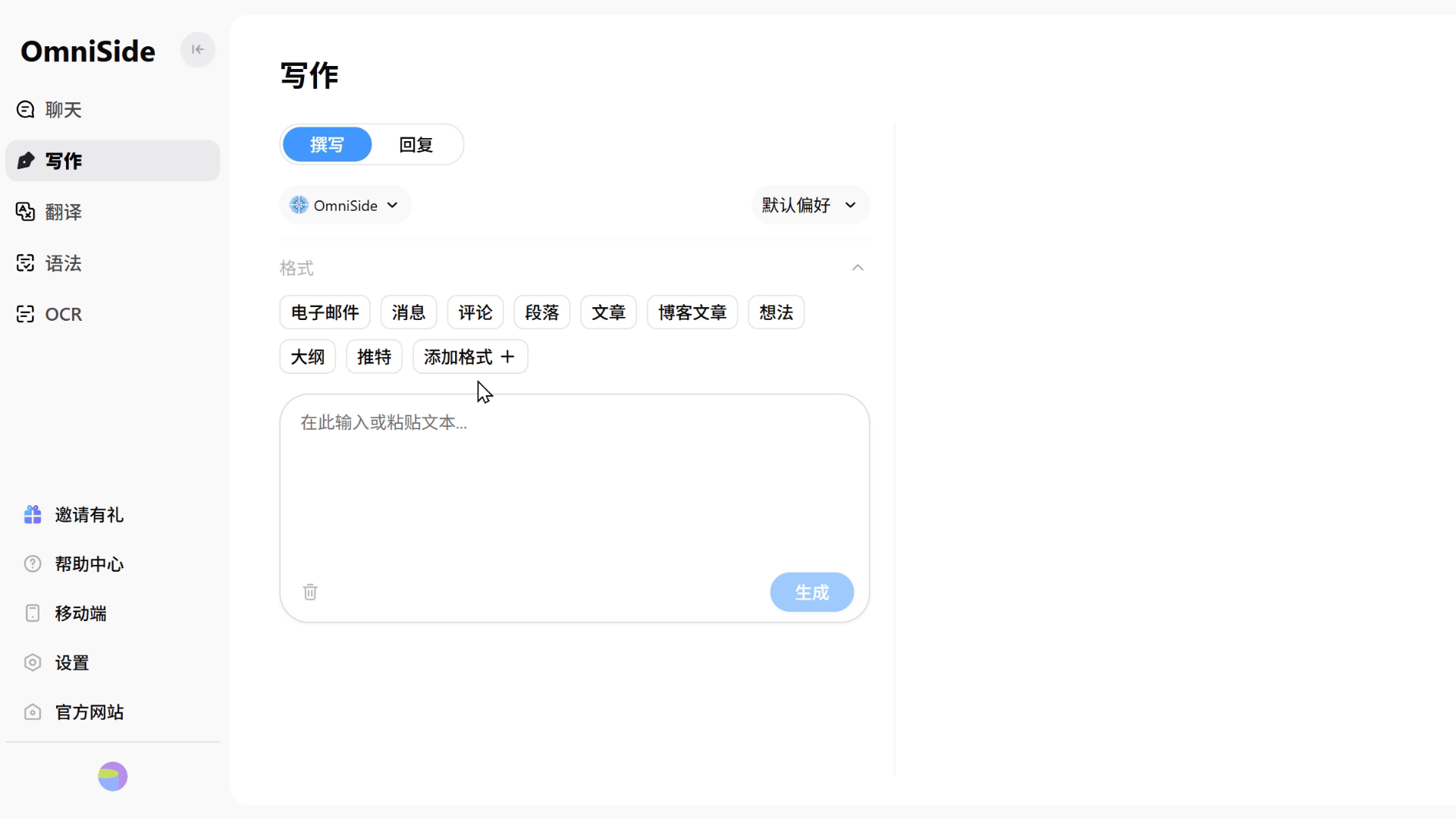The image size is (1456, 819).
Task: Open Settings (设置) in the sidebar
Action: (71, 663)
